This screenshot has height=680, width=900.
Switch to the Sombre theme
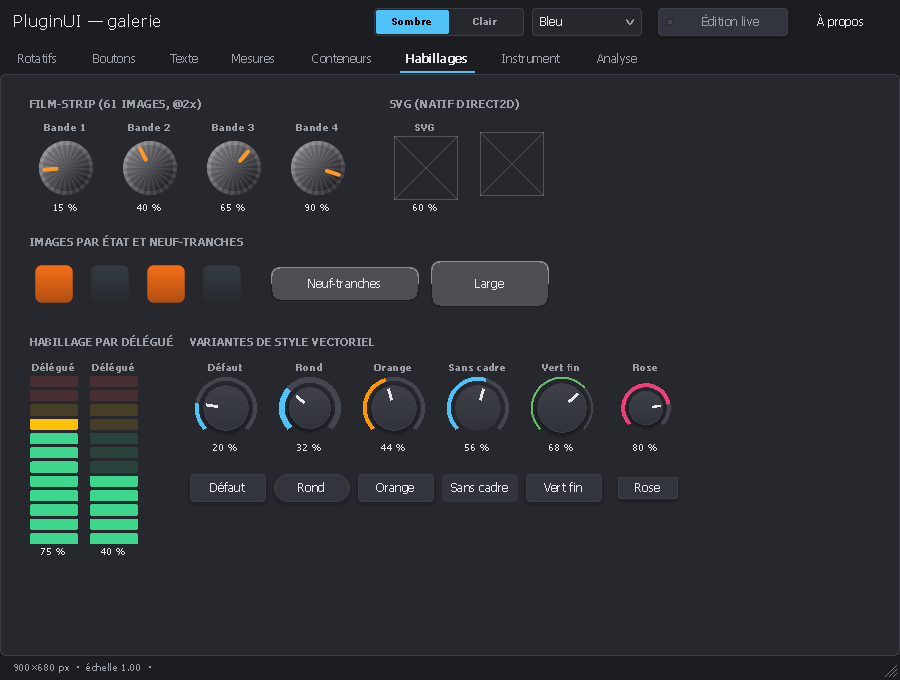pyautogui.click(x=412, y=22)
